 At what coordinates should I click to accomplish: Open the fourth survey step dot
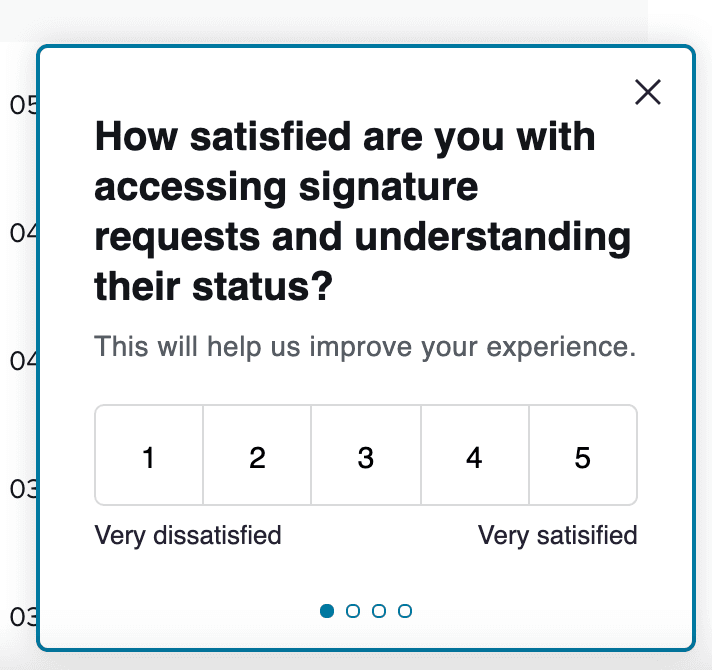405,611
